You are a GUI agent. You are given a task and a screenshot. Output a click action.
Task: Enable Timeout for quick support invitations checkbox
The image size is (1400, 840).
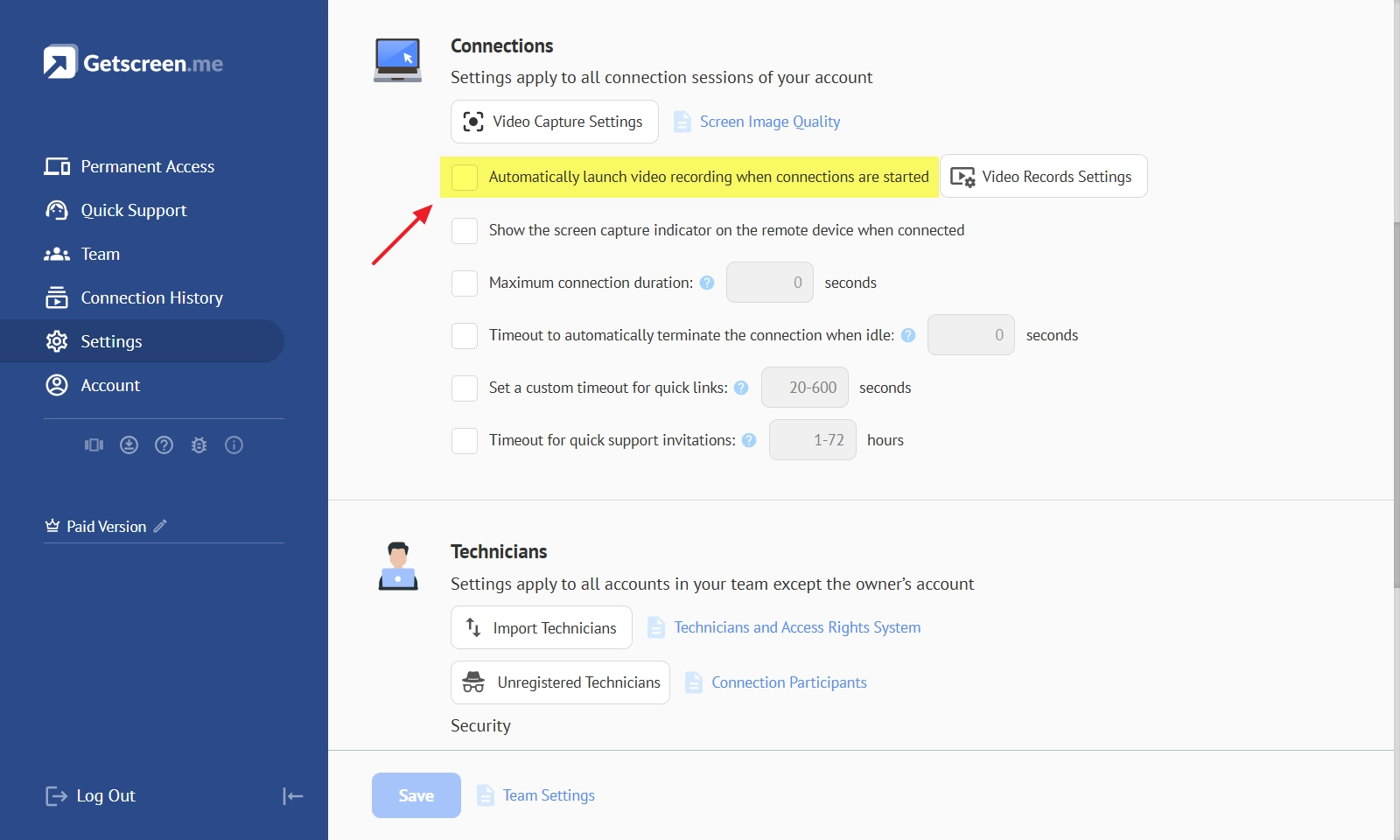[x=465, y=440]
